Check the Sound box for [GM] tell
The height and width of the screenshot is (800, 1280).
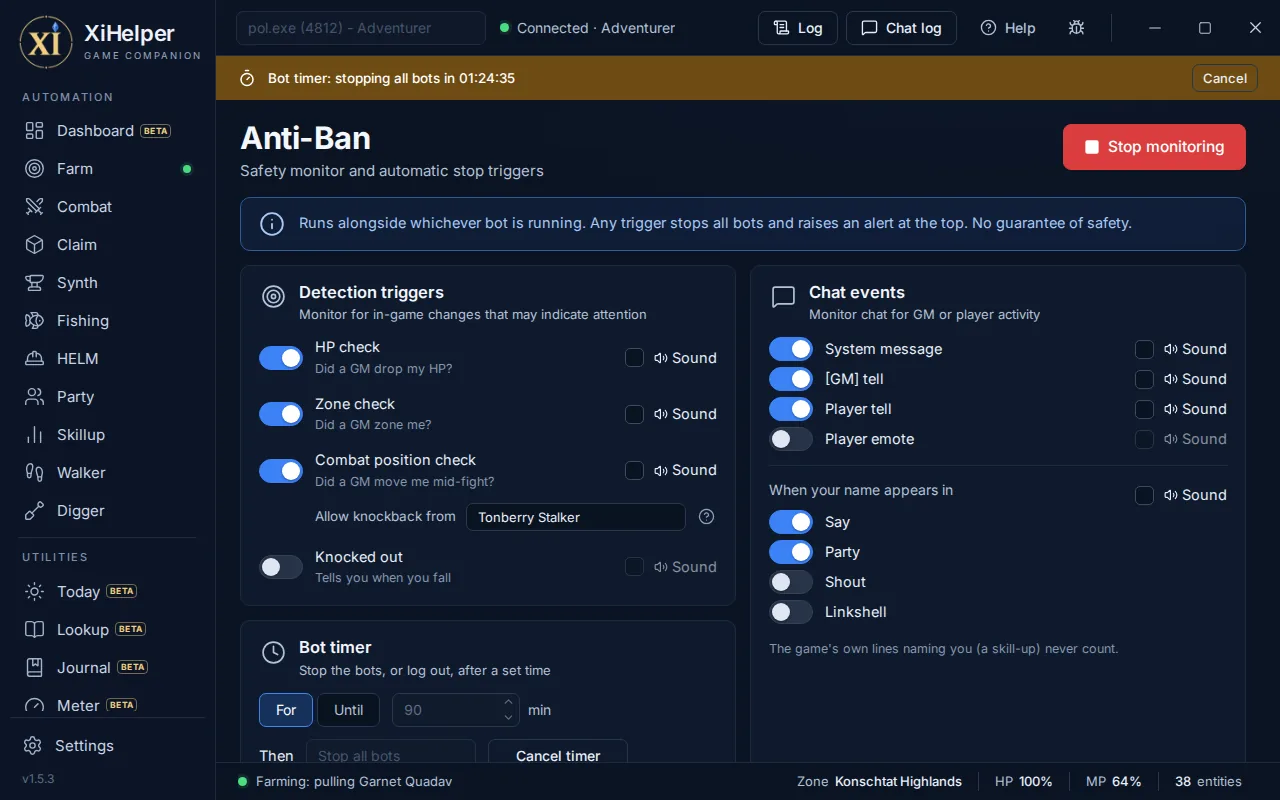click(1144, 379)
